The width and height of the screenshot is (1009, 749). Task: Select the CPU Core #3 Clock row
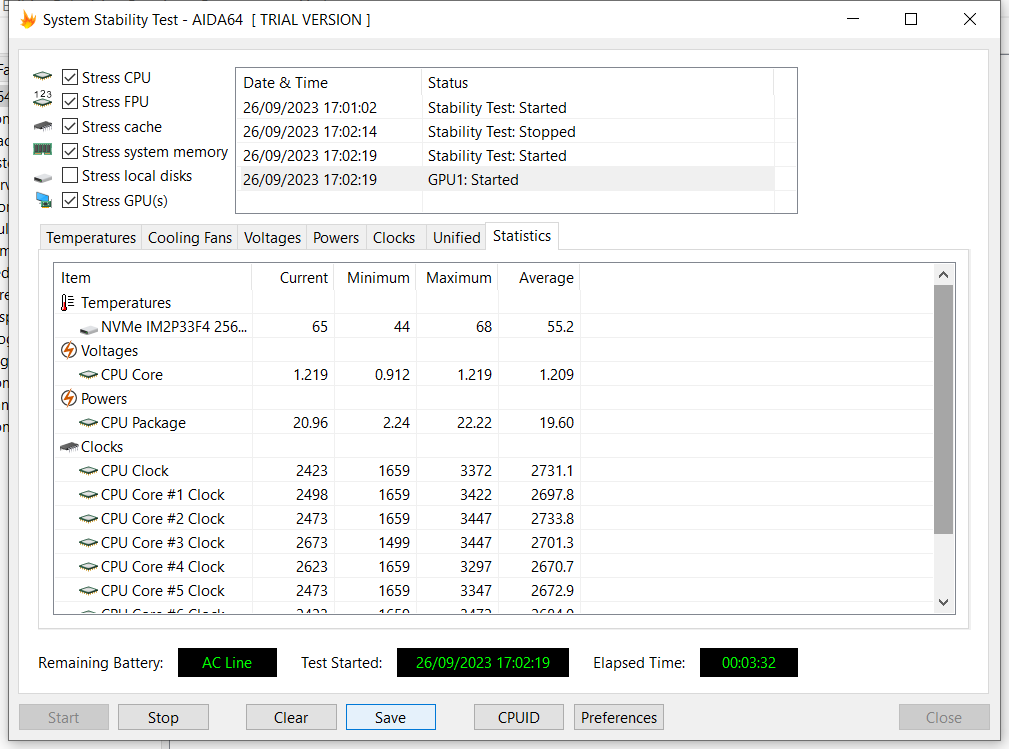(494, 542)
